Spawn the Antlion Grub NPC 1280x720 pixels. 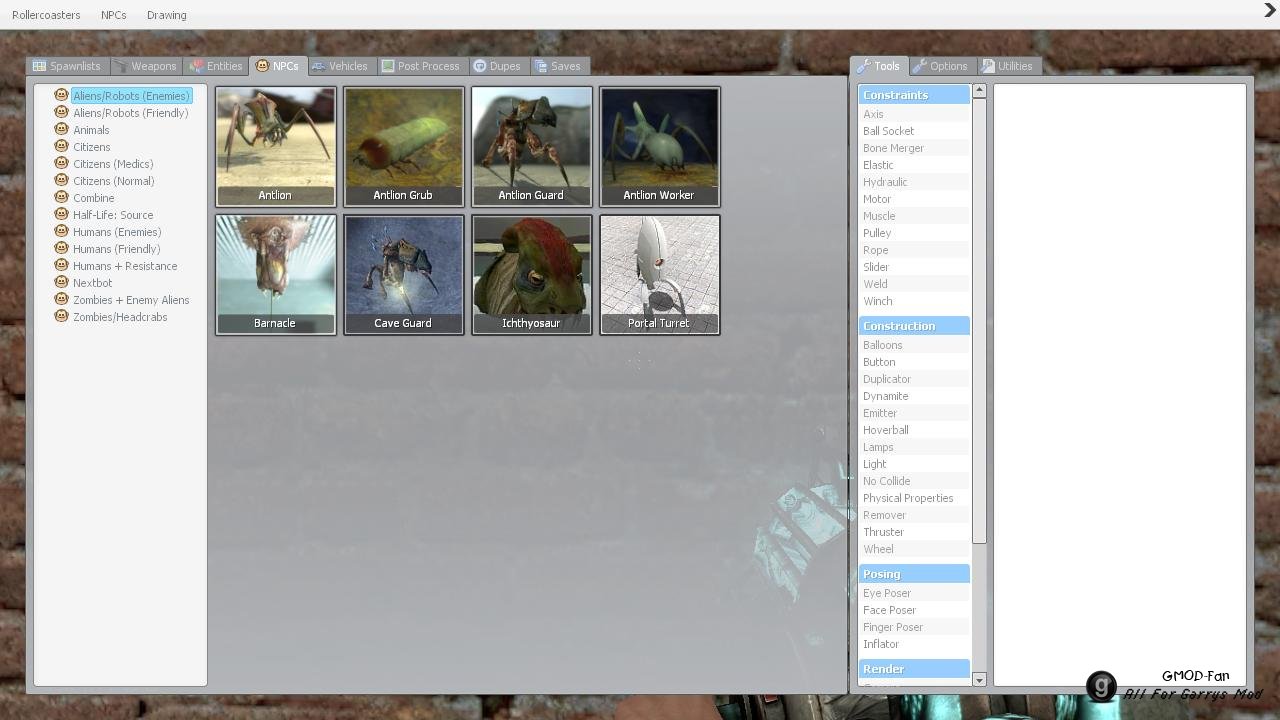tap(403, 147)
